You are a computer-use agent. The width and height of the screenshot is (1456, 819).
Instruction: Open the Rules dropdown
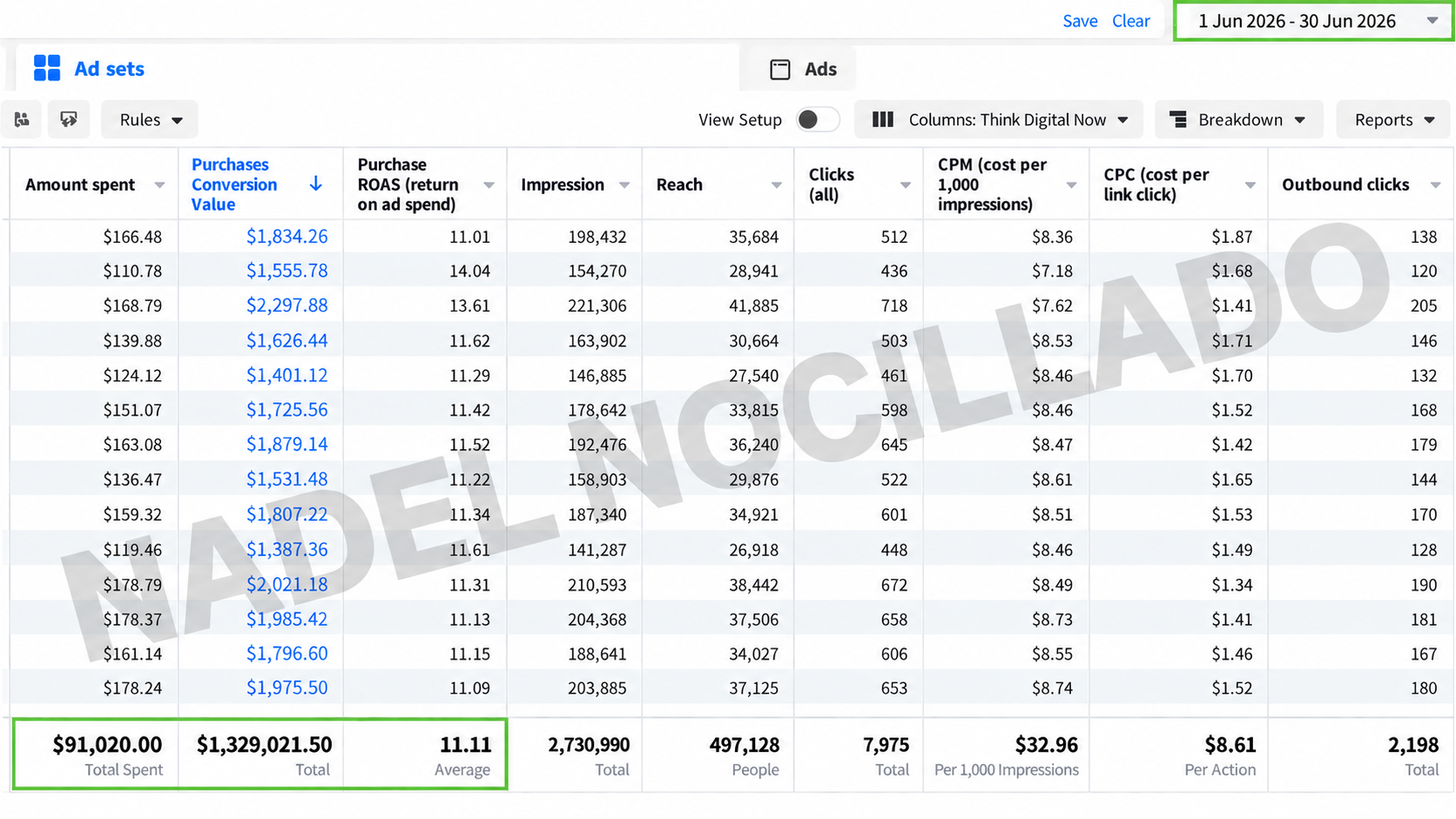pos(151,119)
